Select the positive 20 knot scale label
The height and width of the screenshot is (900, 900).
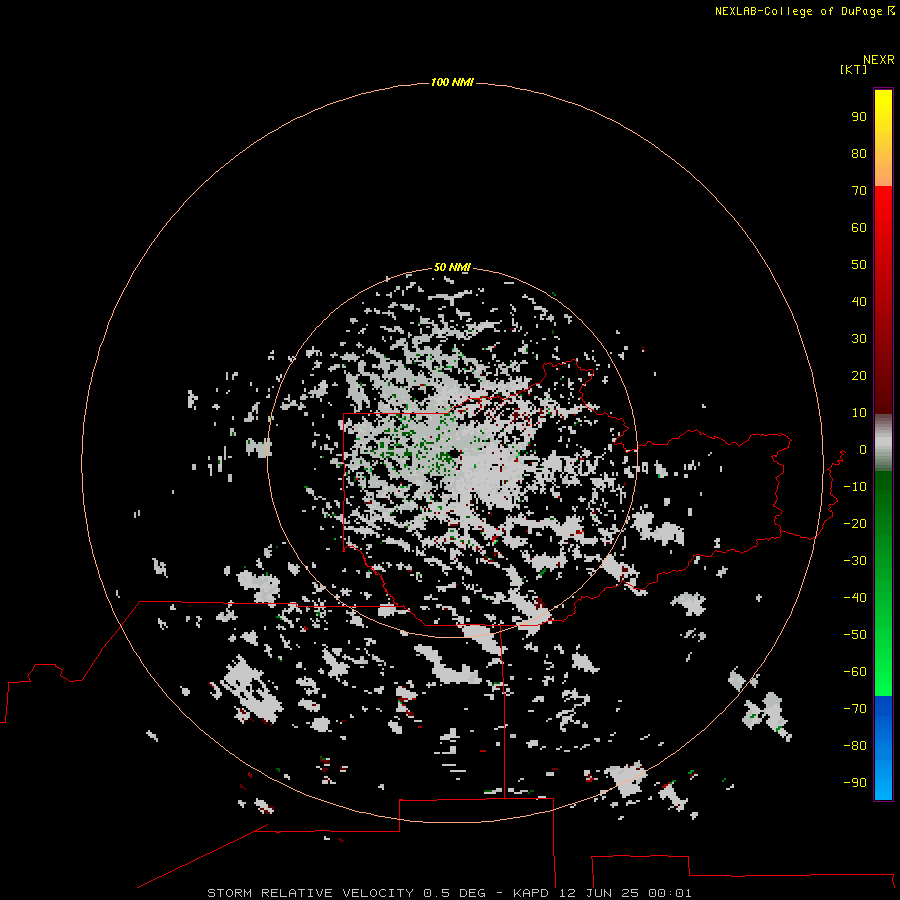(859, 375)
